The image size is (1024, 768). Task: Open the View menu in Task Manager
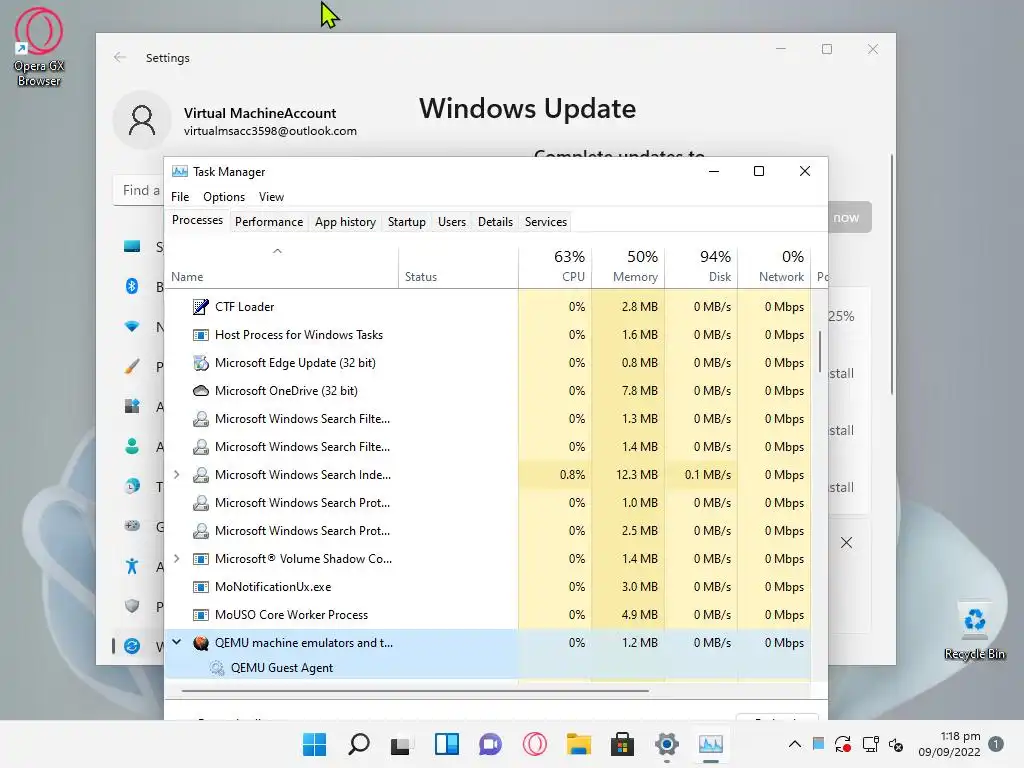click(x=271, y=197)
